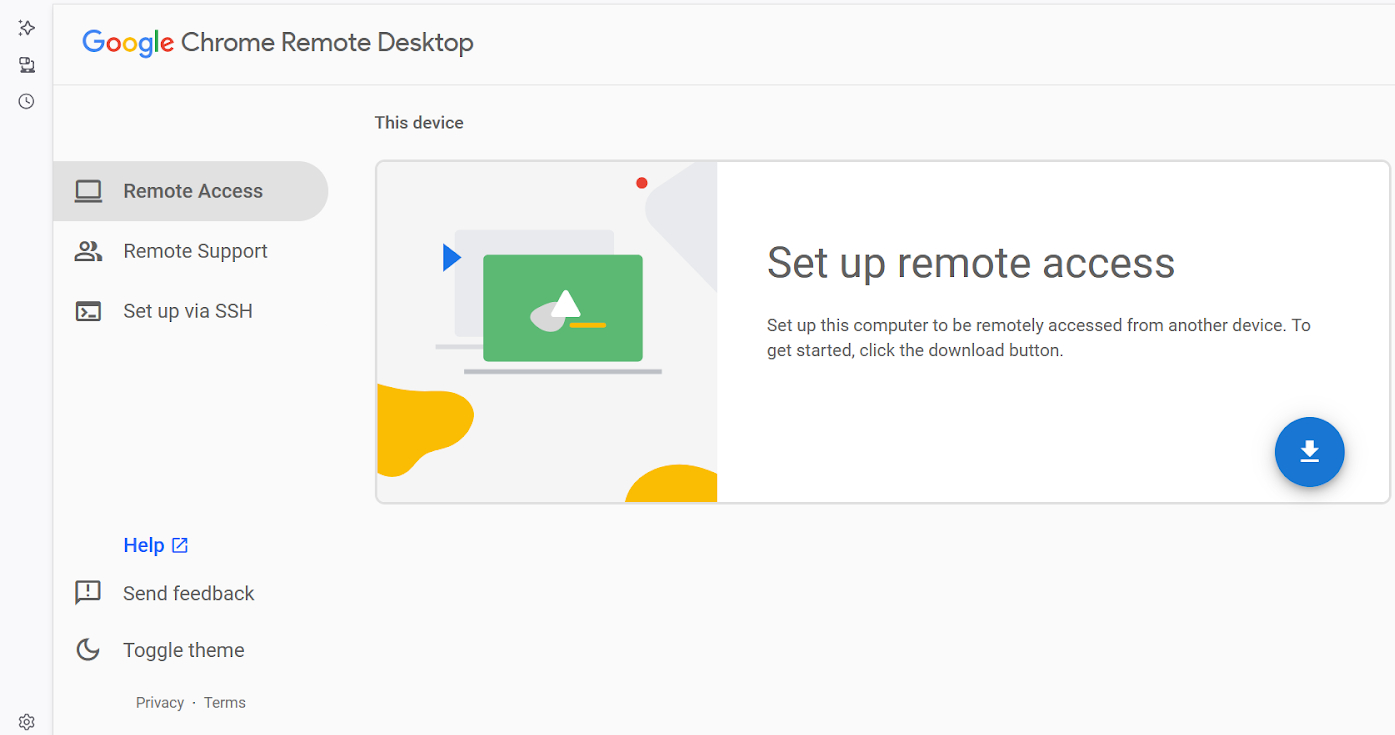Viewport: 1395px width, 735px height.
Task: Open session history via the clock icon
Action: coord(26,100)
